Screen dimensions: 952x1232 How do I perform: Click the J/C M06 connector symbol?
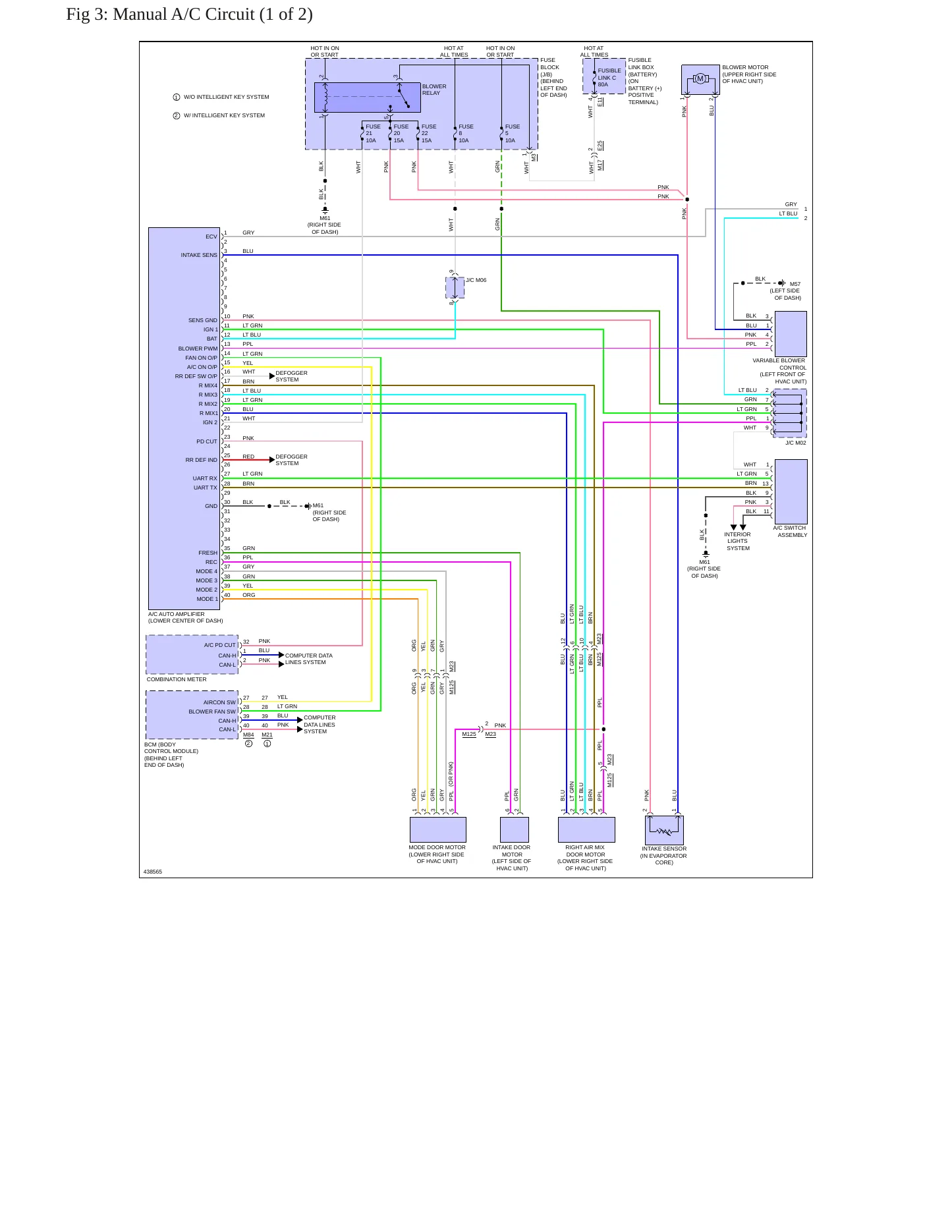pyautogui.click(x=455, y=287)
